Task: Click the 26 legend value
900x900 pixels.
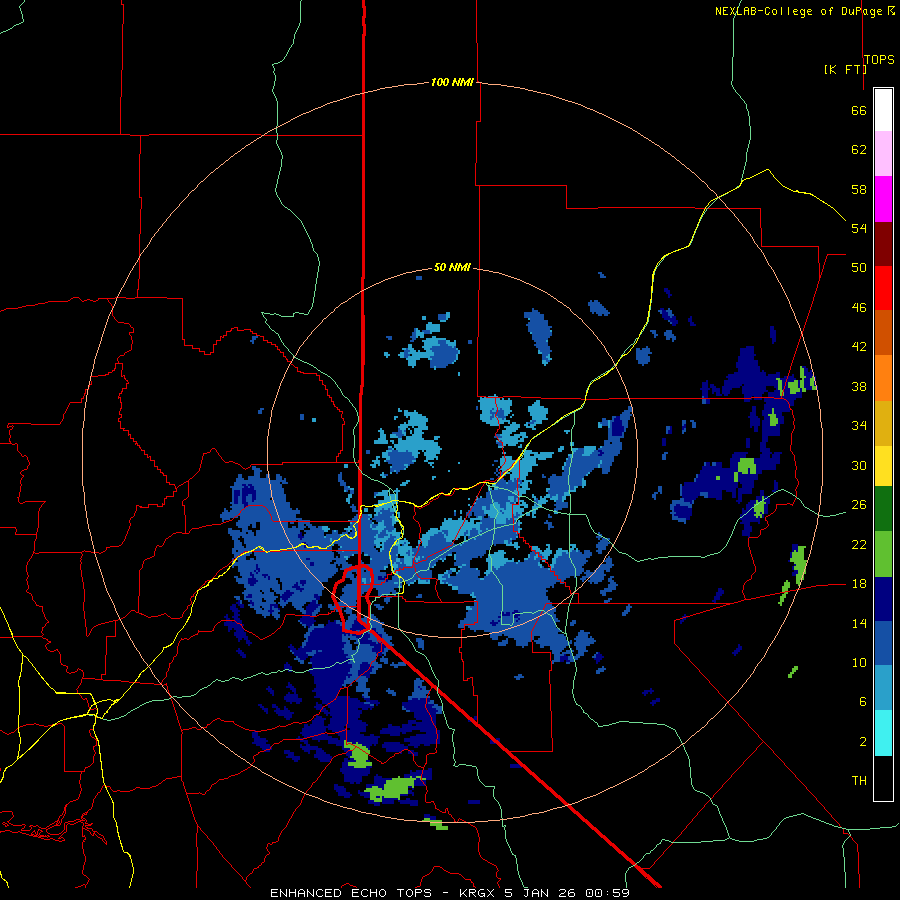Action: [859, 505]
